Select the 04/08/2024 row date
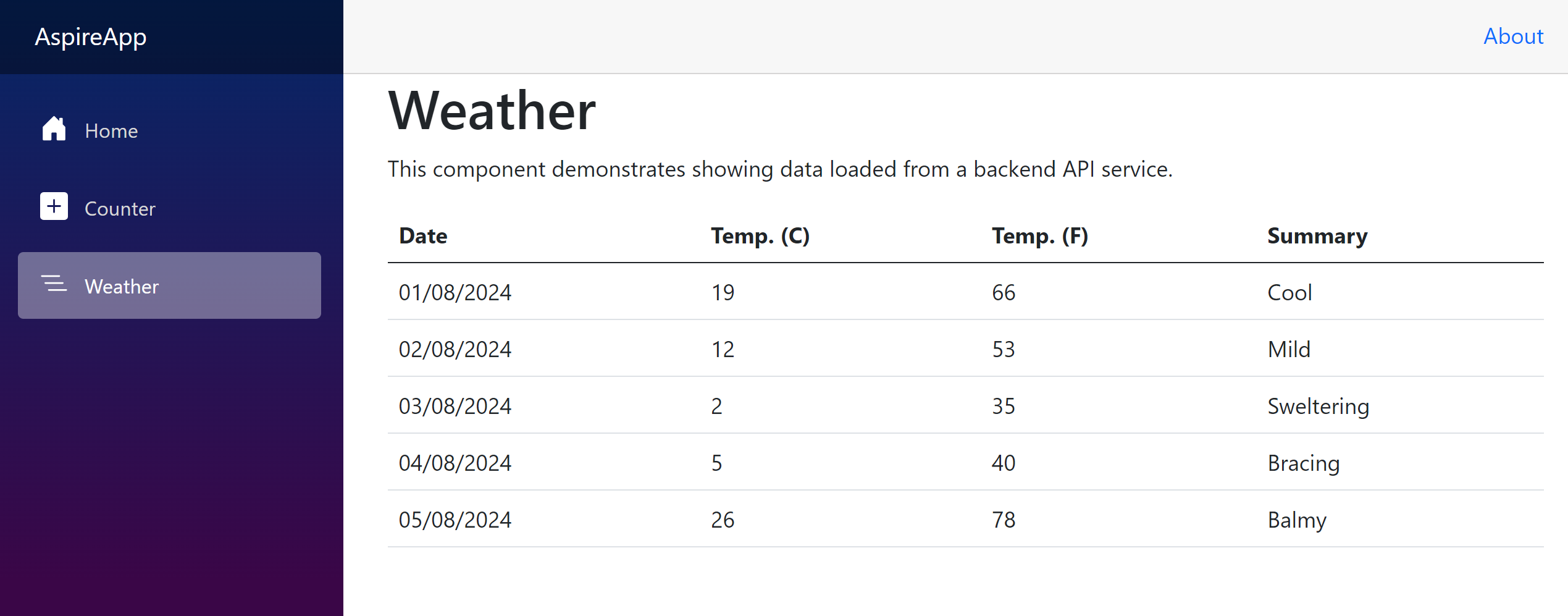 455,463
